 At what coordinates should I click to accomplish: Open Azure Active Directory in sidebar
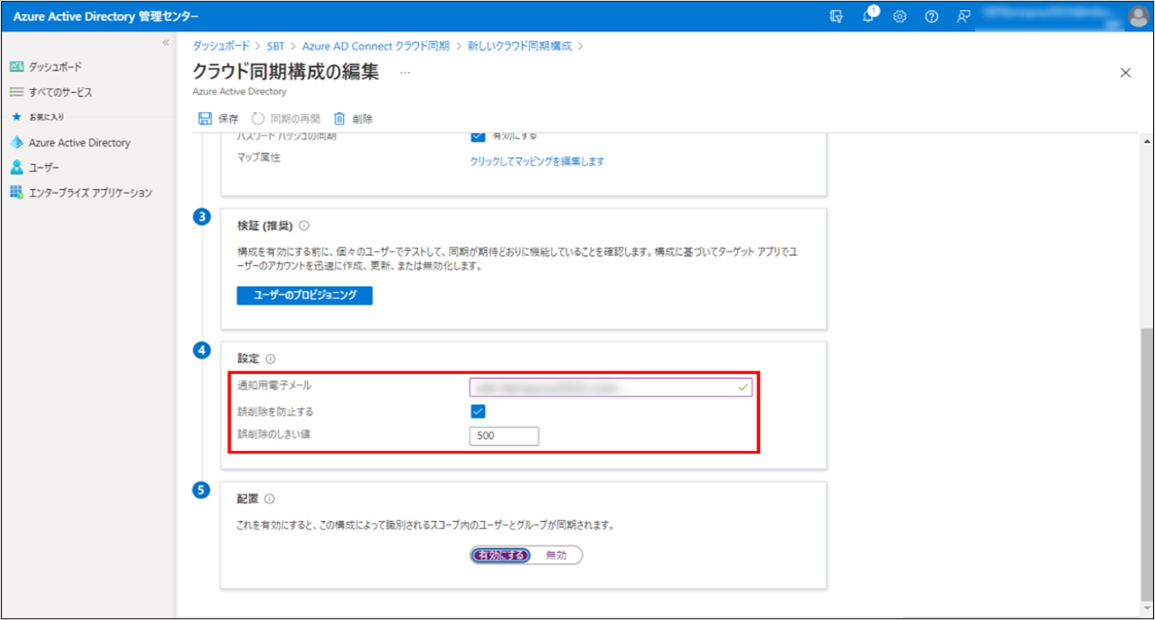tap(80, 143)
